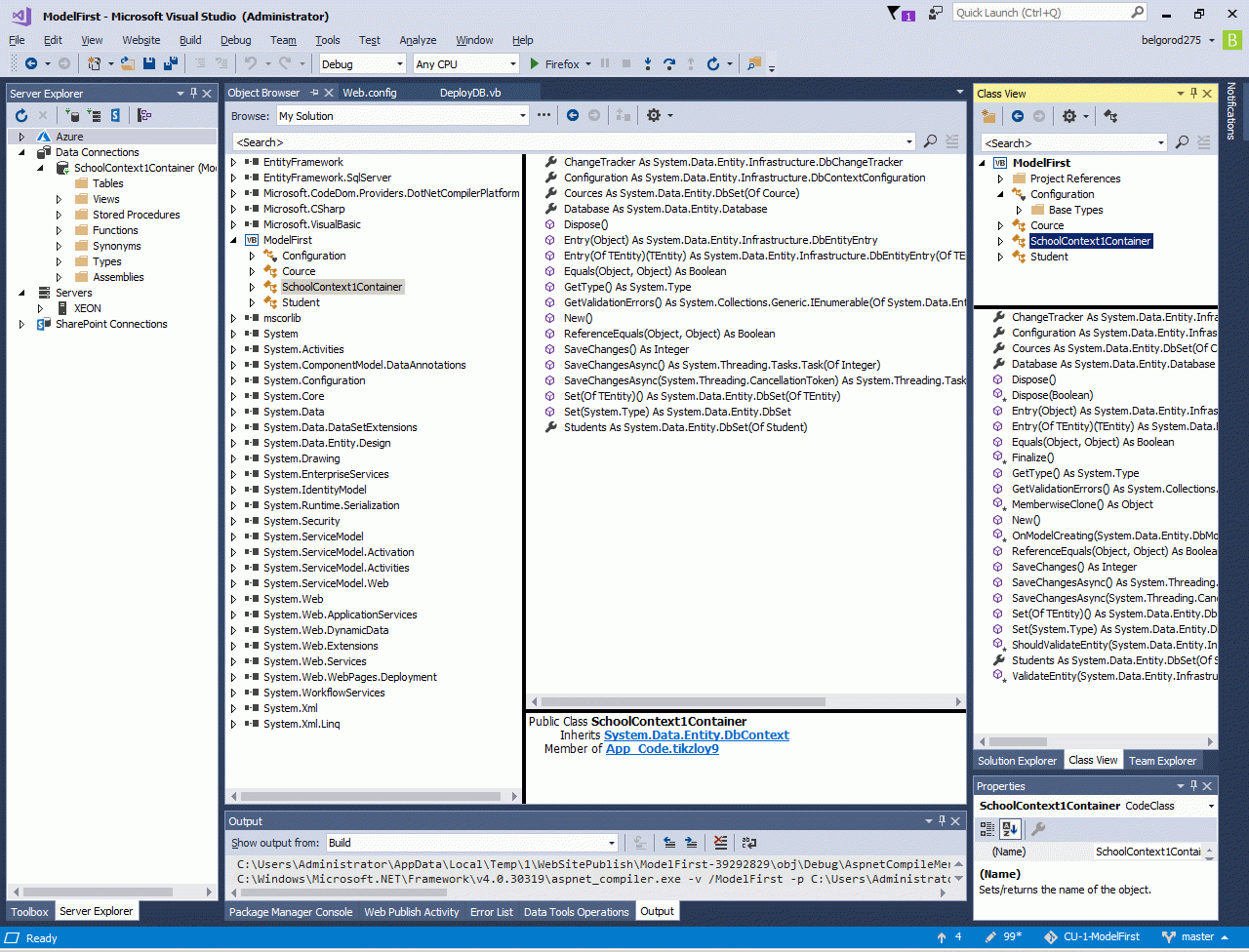
Task: Click SharePoint connection icon in Server Explorer toolbar
Action: [x=115, y=115]
